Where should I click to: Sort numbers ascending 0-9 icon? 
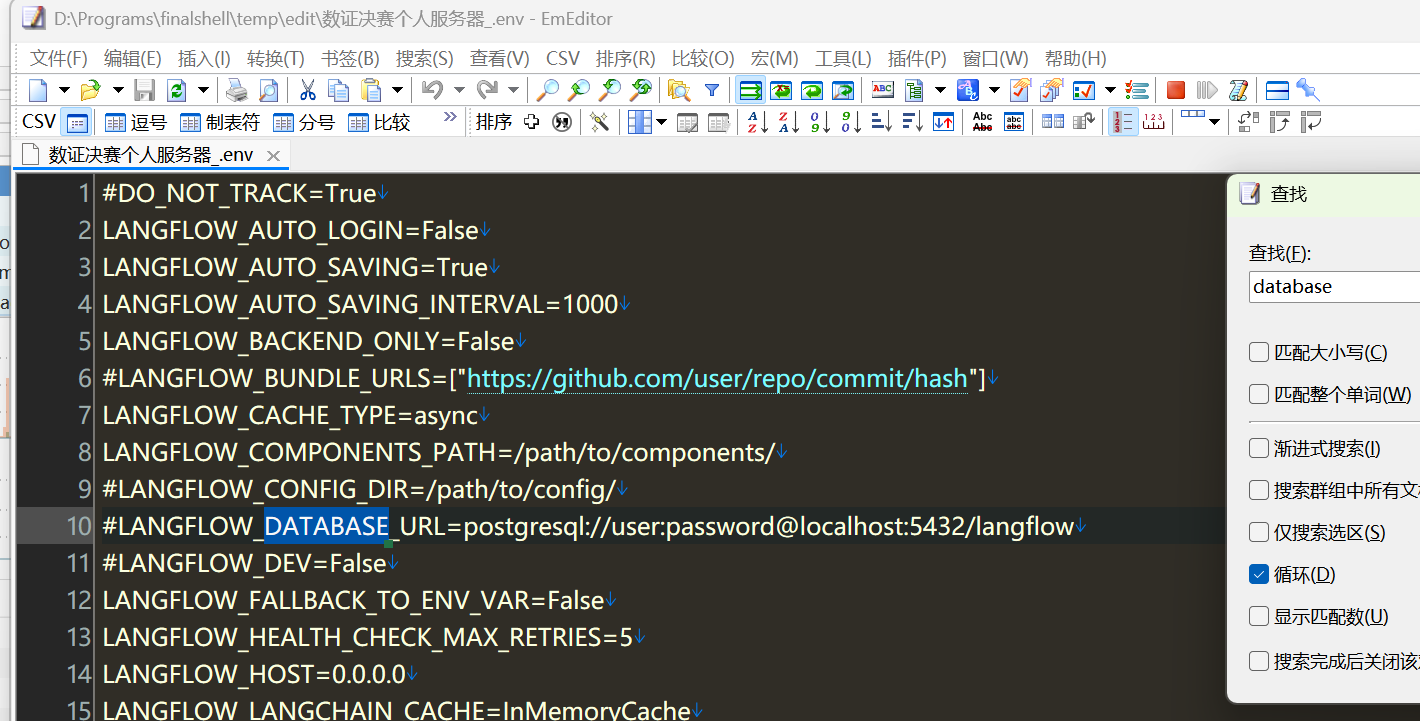[820, 122]
